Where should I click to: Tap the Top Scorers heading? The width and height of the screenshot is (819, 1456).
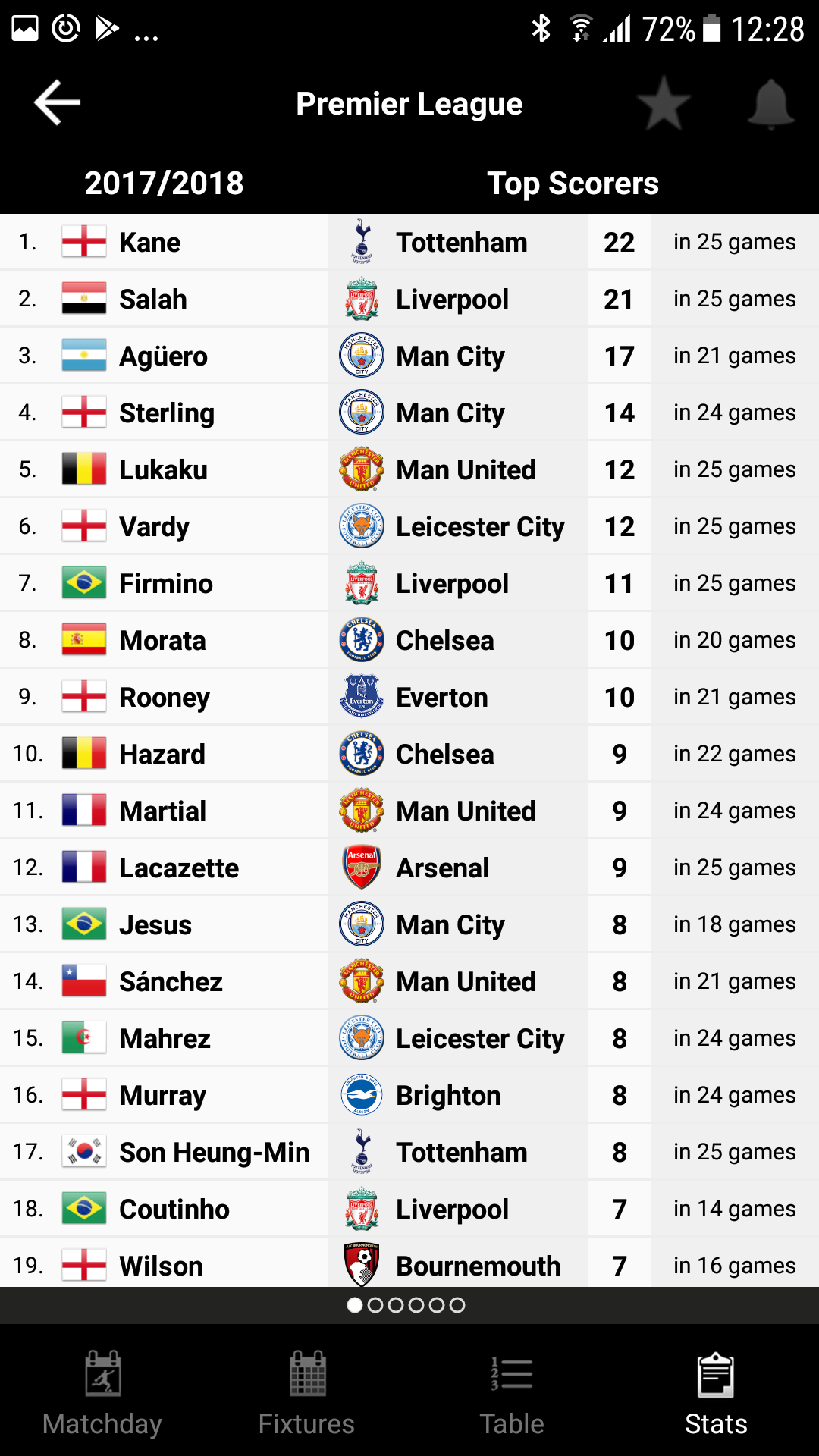pyautogui.click(x=573, y=184)
